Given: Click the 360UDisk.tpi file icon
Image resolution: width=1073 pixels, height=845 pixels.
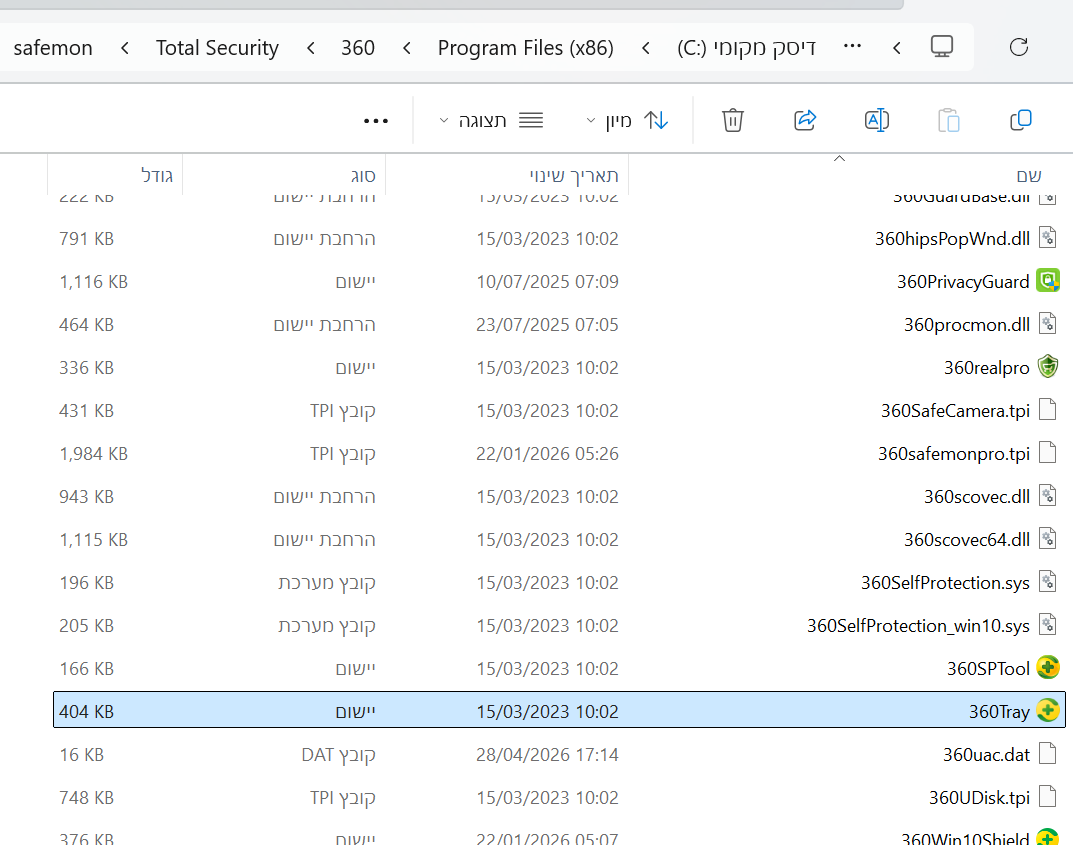Looking at the screenshot, I should (1047, 797).
